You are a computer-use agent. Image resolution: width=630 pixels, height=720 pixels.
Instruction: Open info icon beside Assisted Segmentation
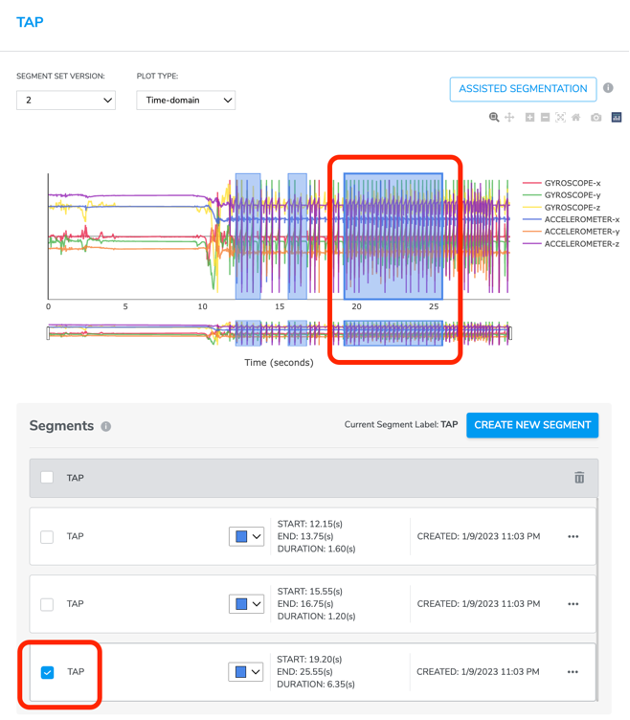608,89
